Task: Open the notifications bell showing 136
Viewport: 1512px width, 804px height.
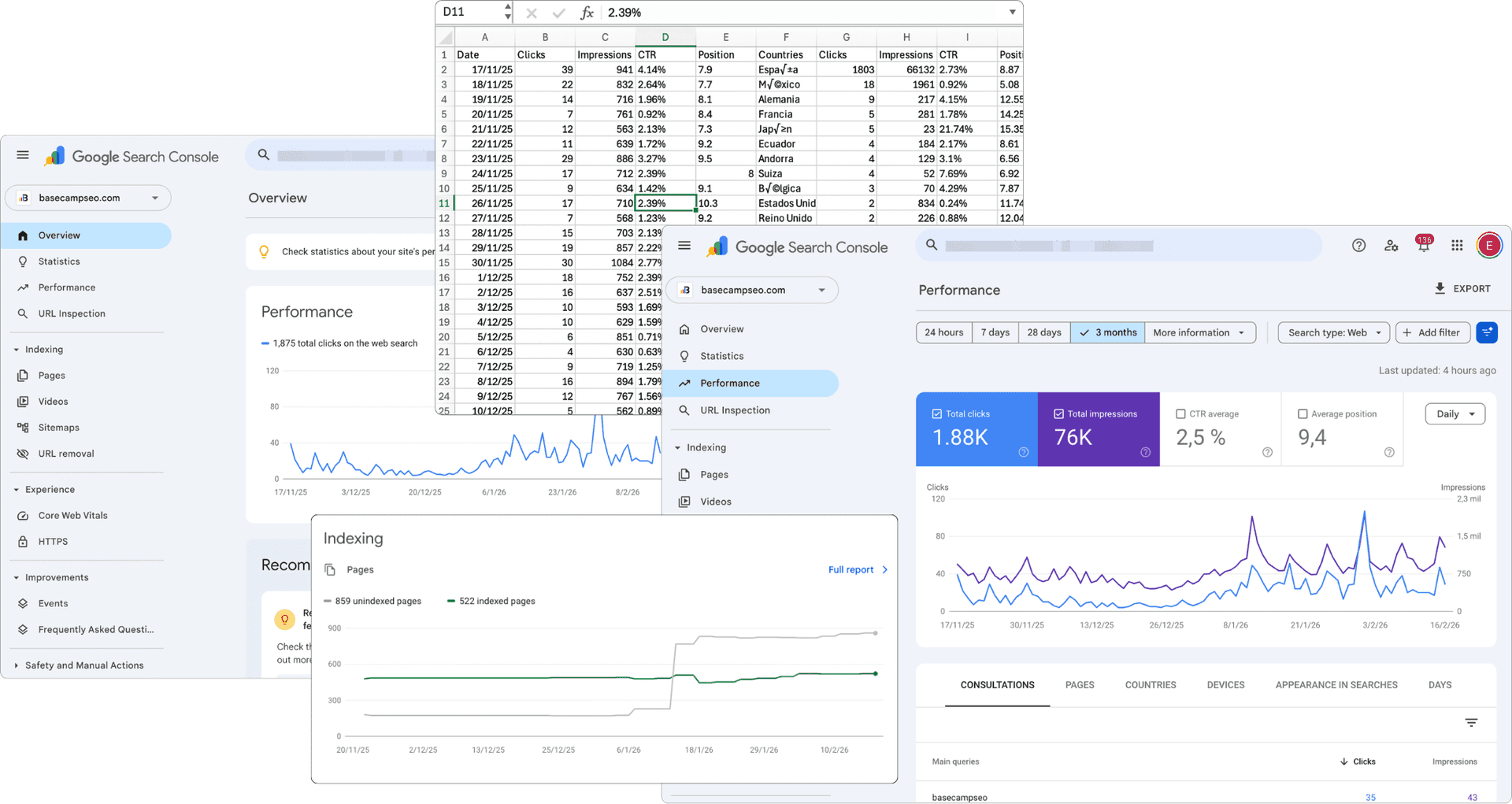Action: pyautogui.click(x=1424, y=245)
